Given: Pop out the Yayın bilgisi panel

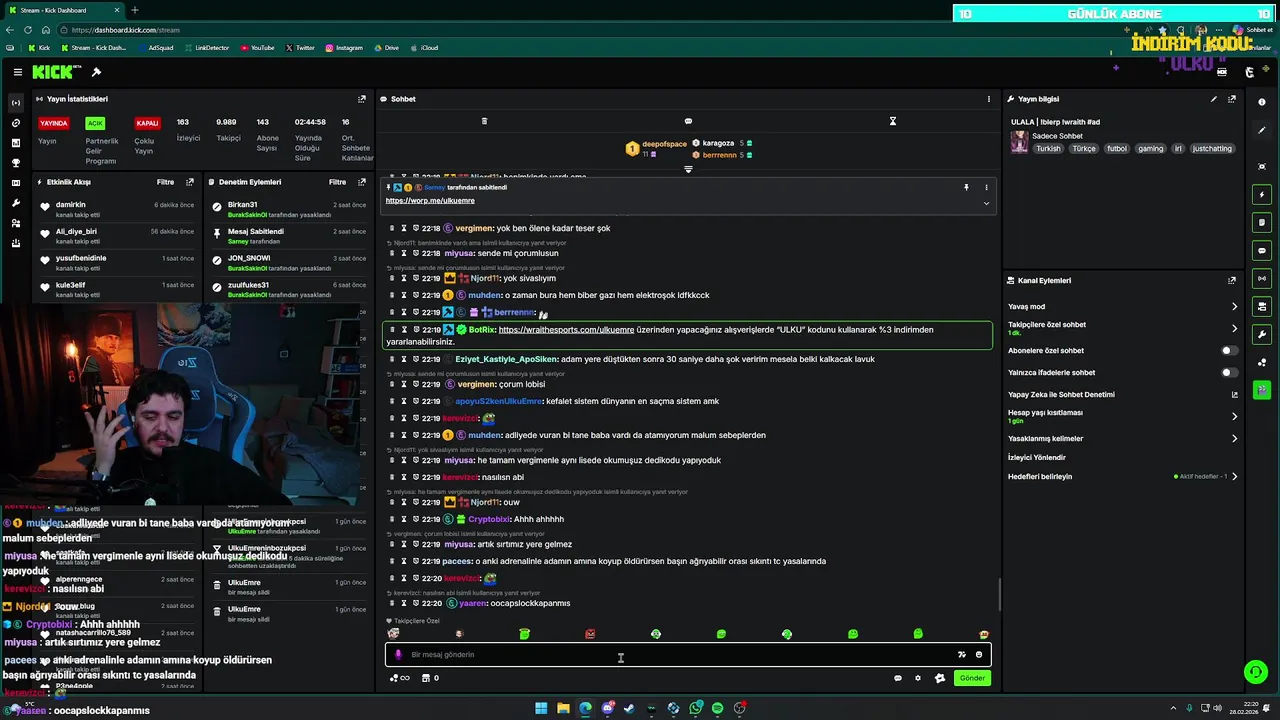Looking at the screenshot, I should click(1232, 99).
